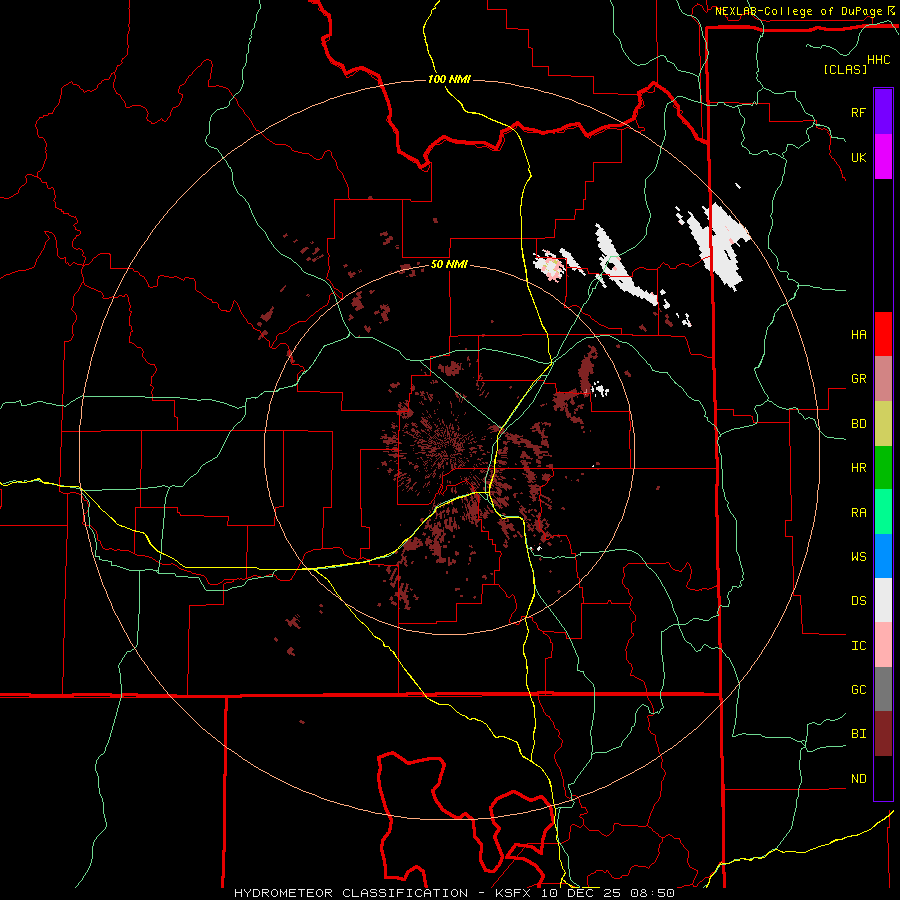Image resolution: width=900 pixels, height=900 pixels.
Task: Click the "BI" legend label
Action: [859, 734]
